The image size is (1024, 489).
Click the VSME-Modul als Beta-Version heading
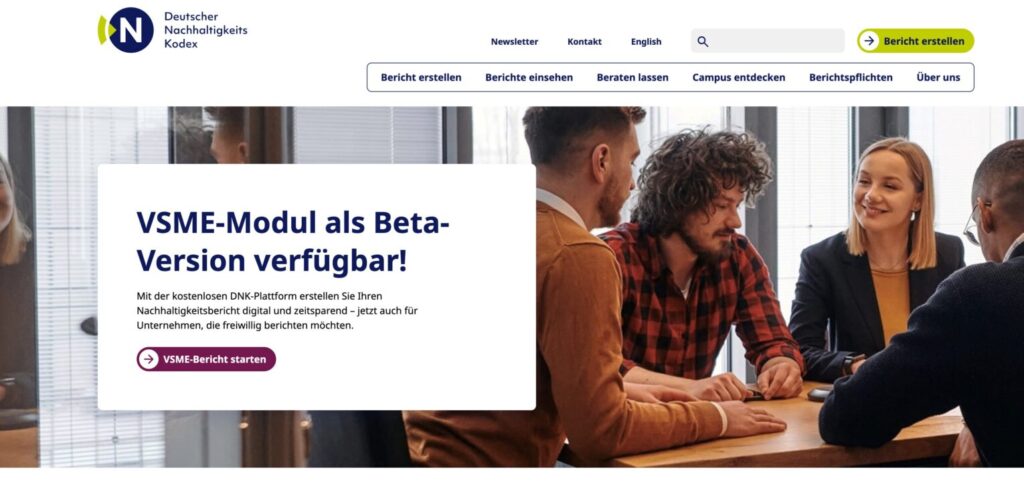click(293, 241)
